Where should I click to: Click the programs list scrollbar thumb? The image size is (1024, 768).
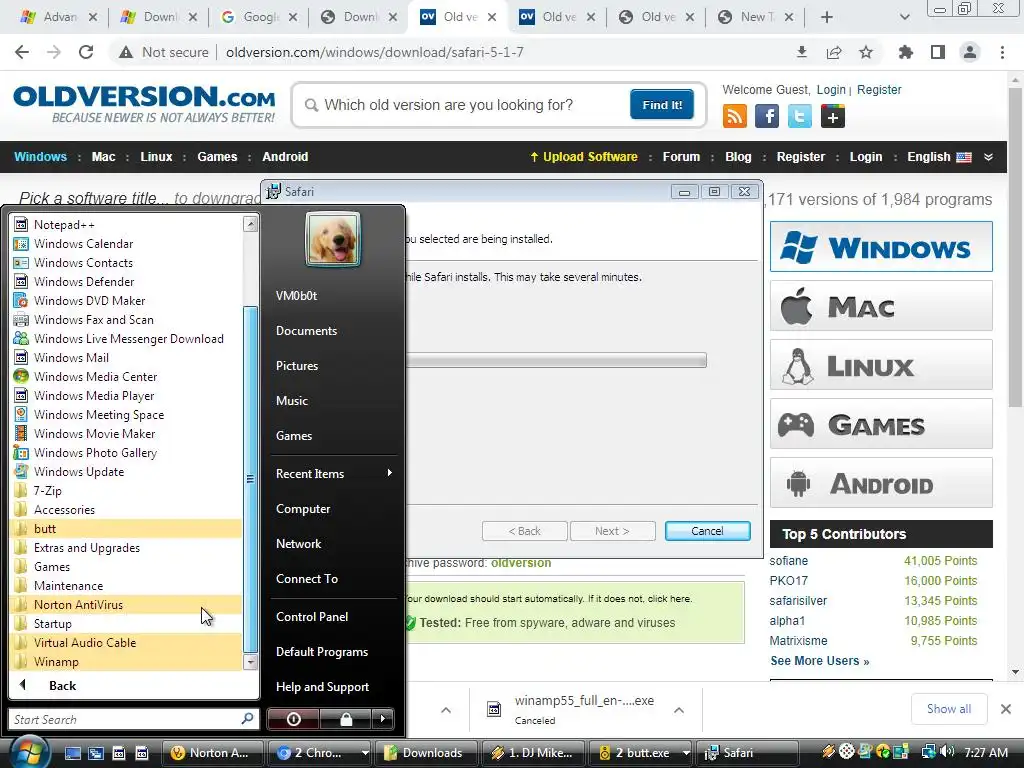[250, 479]
